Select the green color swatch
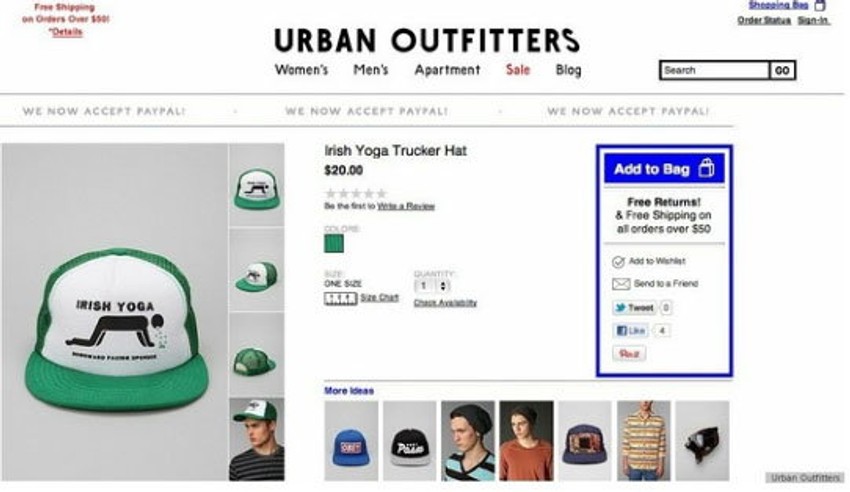This screenshot has width=850, height=492. click(x=334, y=243)
